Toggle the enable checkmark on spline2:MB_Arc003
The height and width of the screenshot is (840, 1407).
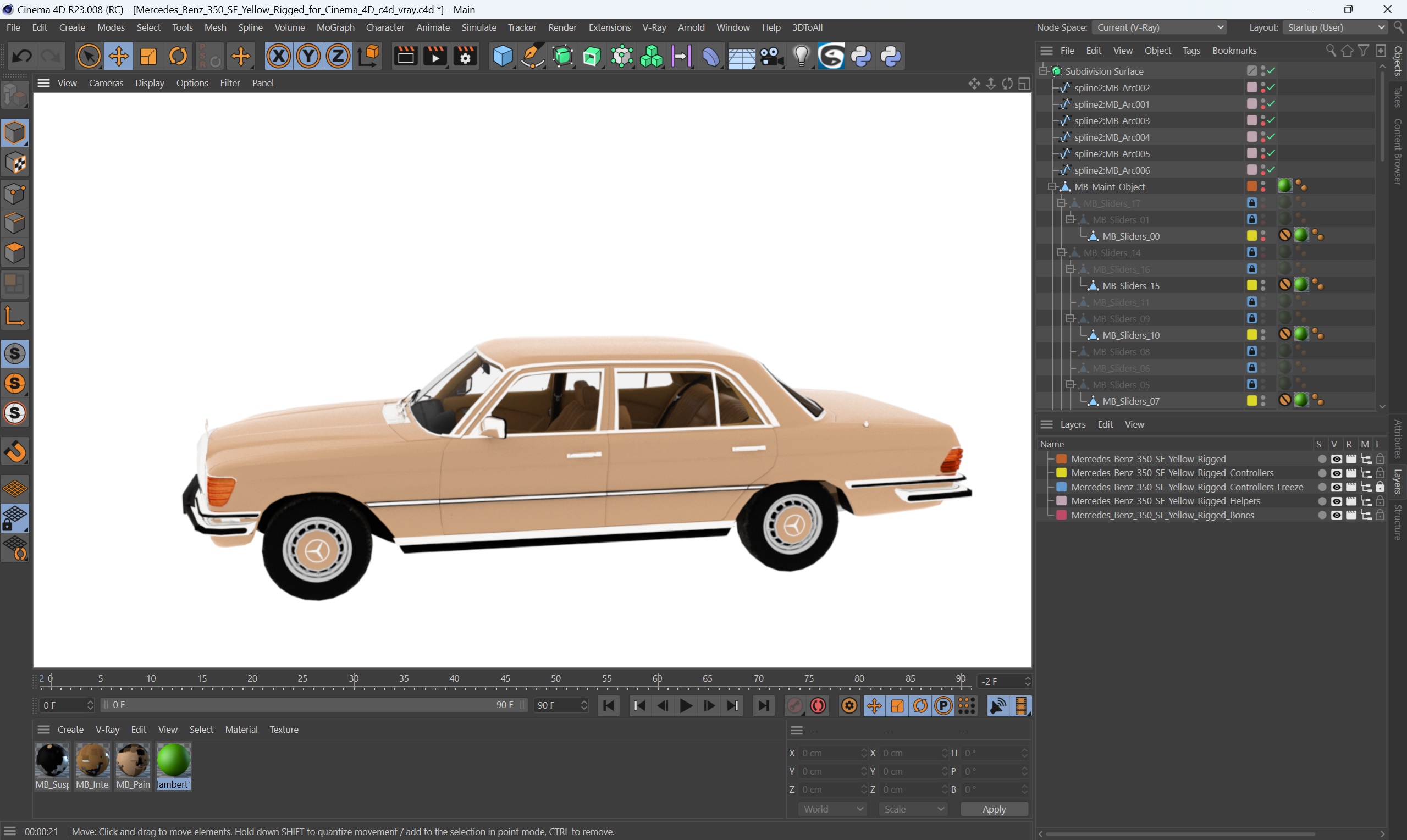click(1271, 120)
